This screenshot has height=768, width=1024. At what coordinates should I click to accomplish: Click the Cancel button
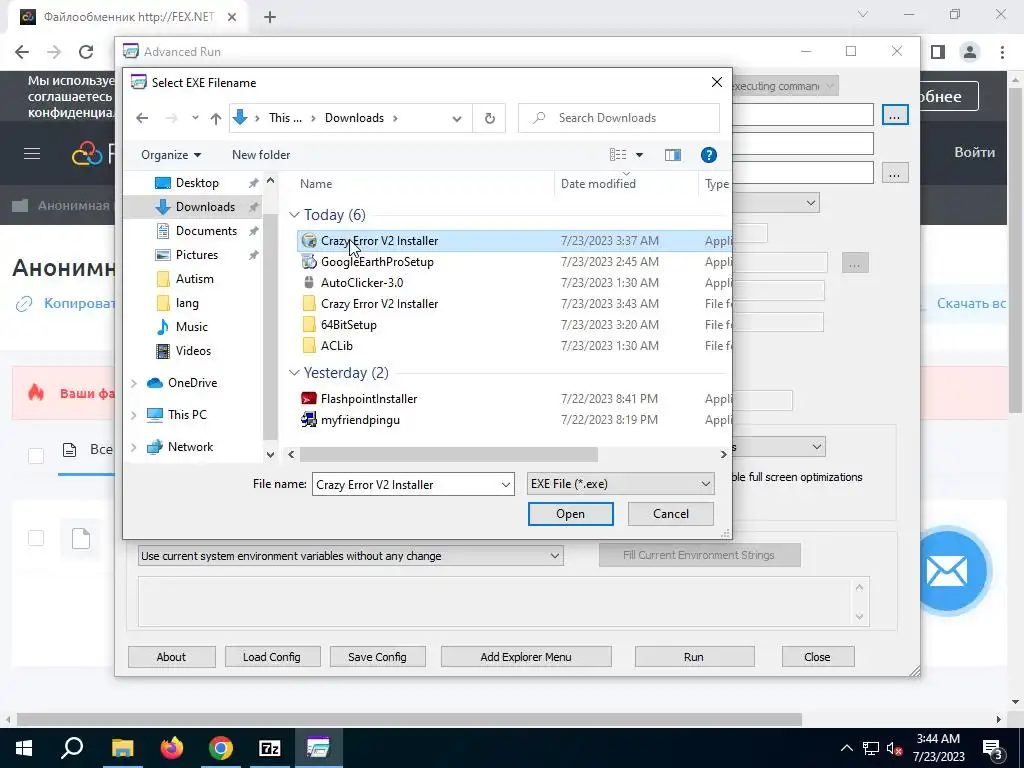671,514
